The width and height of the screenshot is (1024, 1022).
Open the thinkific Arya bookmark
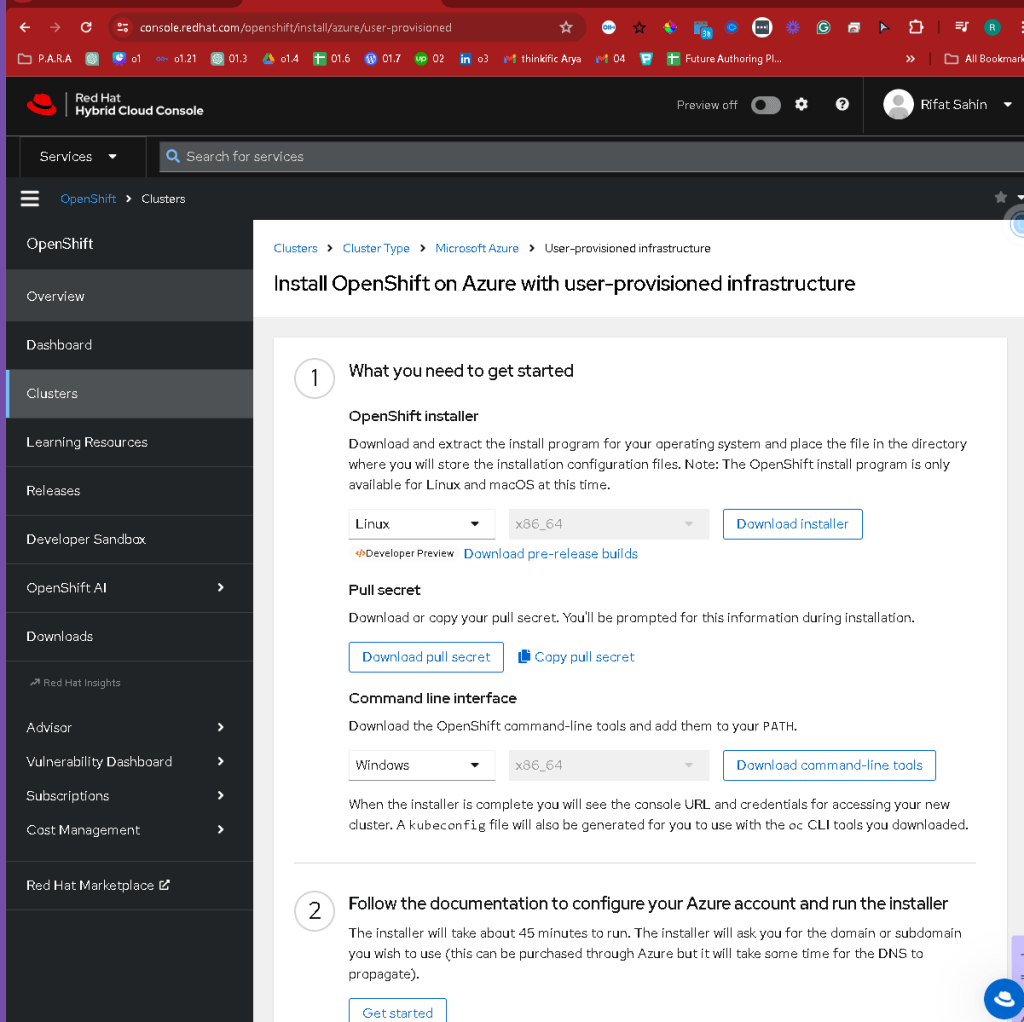click(x=543, y=59)
